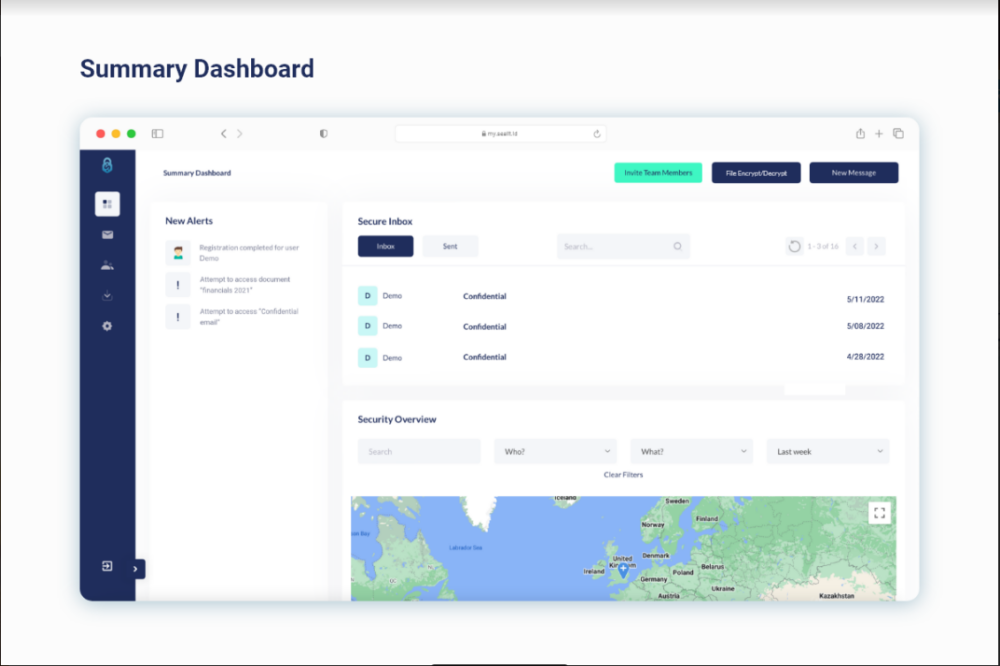Expand the Last week date dropdown
The height and width of the screenshot is (666, 1000).
pos(827,452)
